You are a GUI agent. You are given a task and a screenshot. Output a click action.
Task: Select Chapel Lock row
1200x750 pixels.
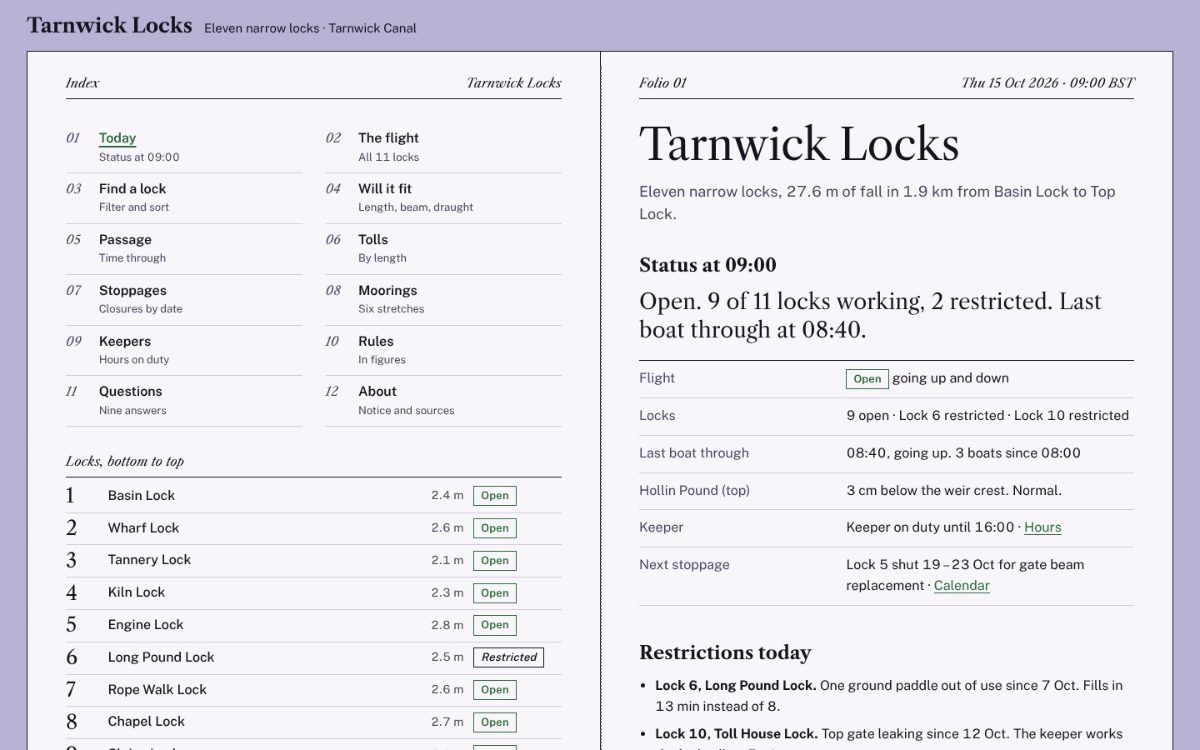[x=313, y=721]
